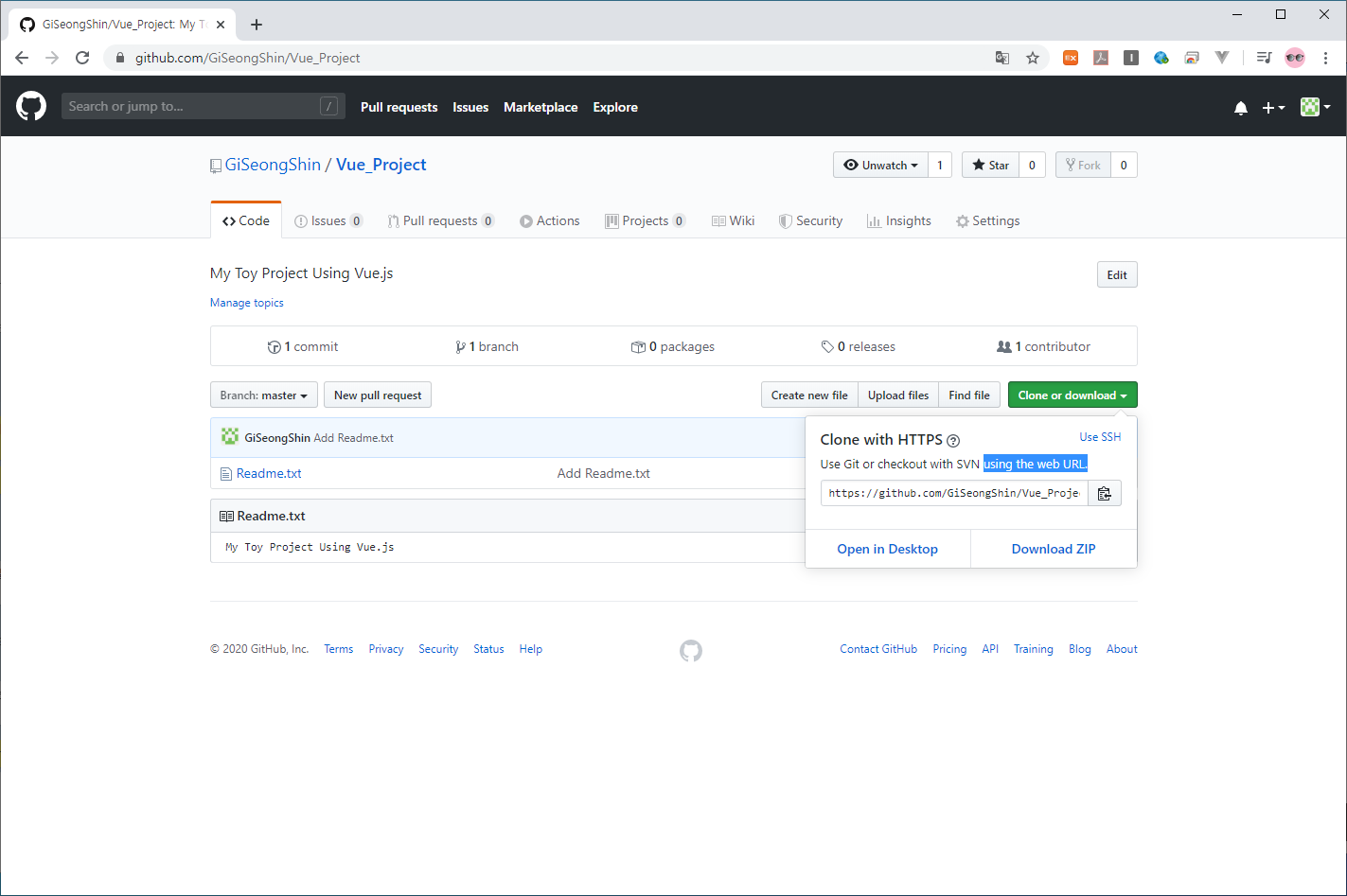Screen dimensions: 1347x896
Task: Toggle the Clone or download dropdown
Action: tap(1072, 395)
